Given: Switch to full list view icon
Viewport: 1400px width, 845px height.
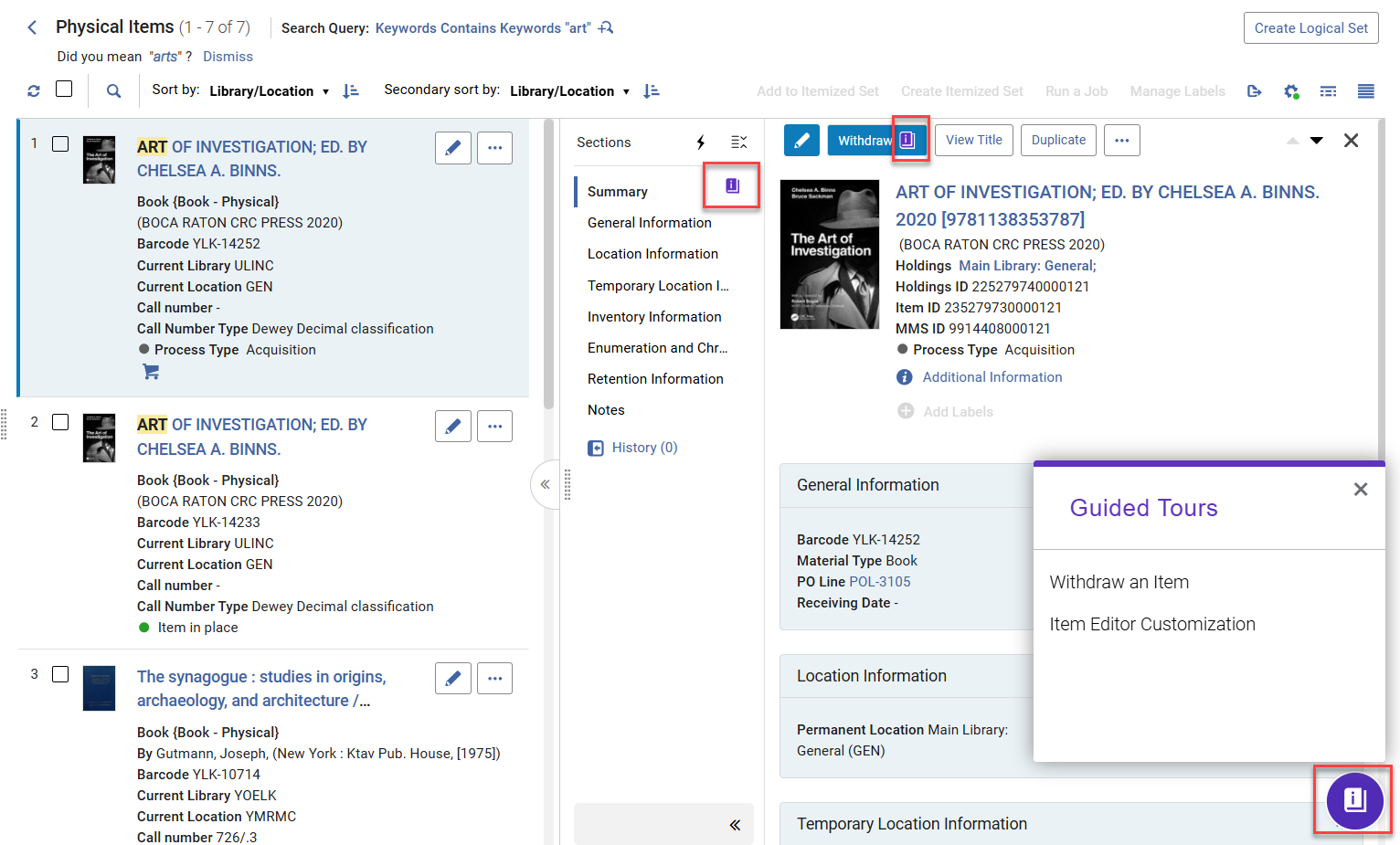Looking at the screenshot, I should pyautogui.click(x=1366, y=91).
